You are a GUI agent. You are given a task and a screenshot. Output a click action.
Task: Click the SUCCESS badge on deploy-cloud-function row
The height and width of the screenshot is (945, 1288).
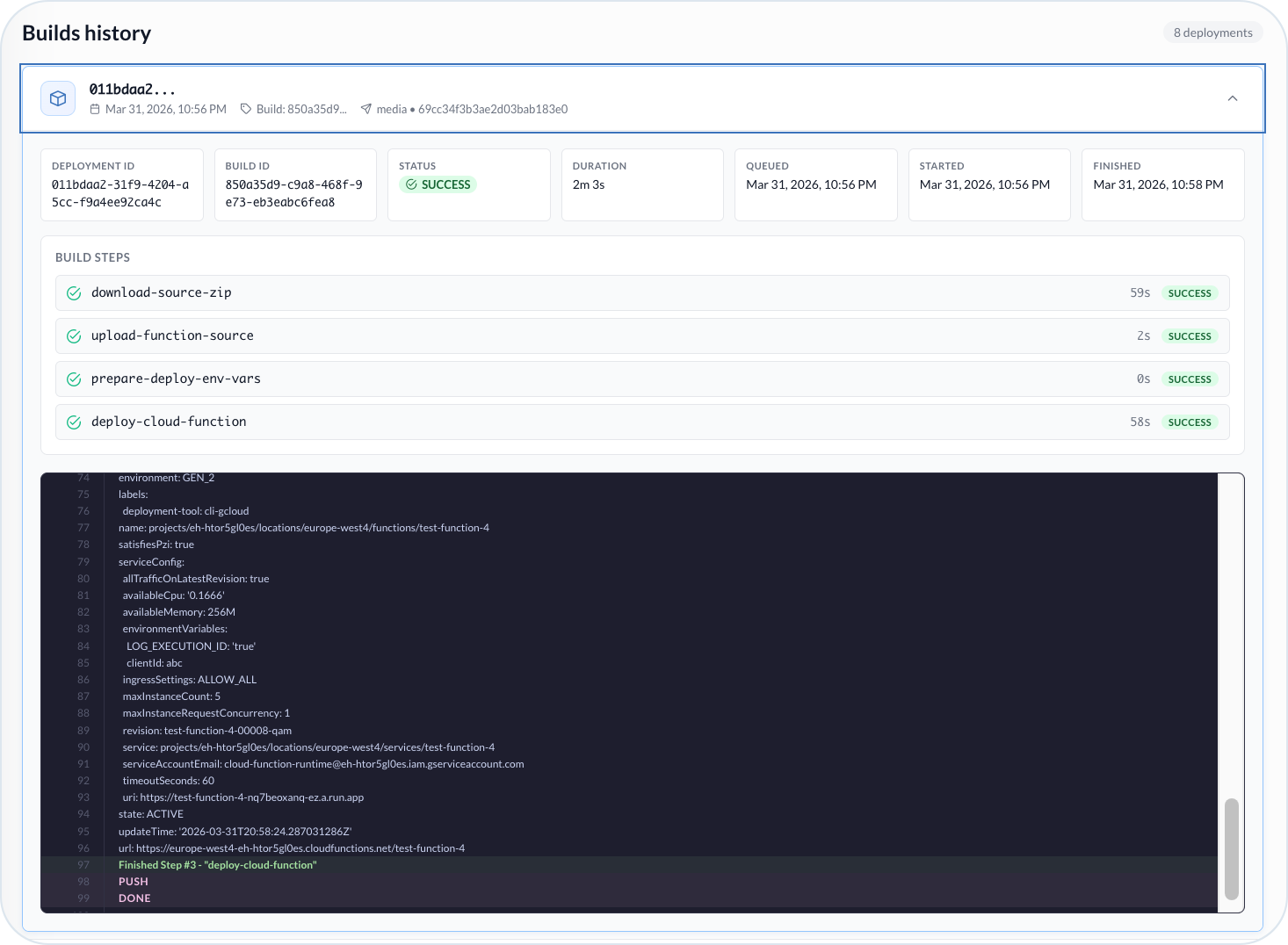[x=1190, y=422]
